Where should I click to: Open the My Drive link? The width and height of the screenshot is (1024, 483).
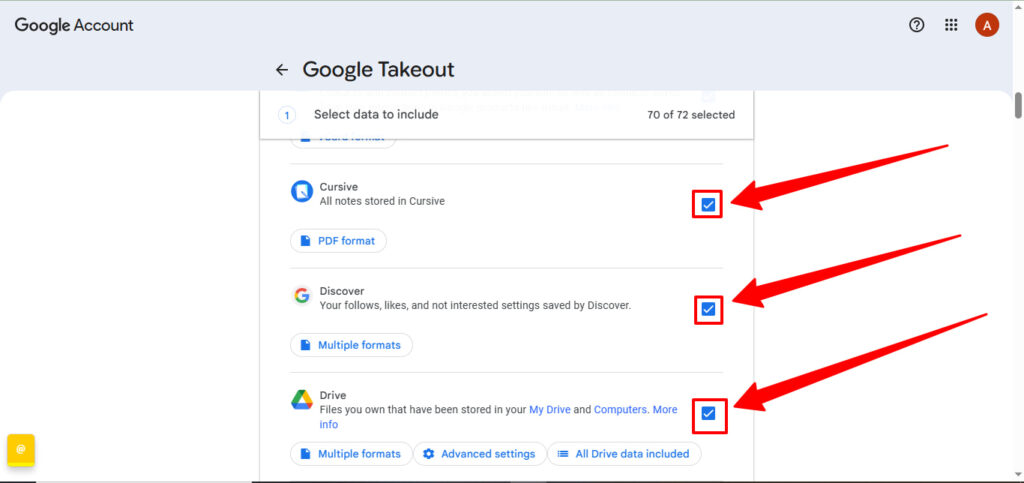[x=550, y=410]
